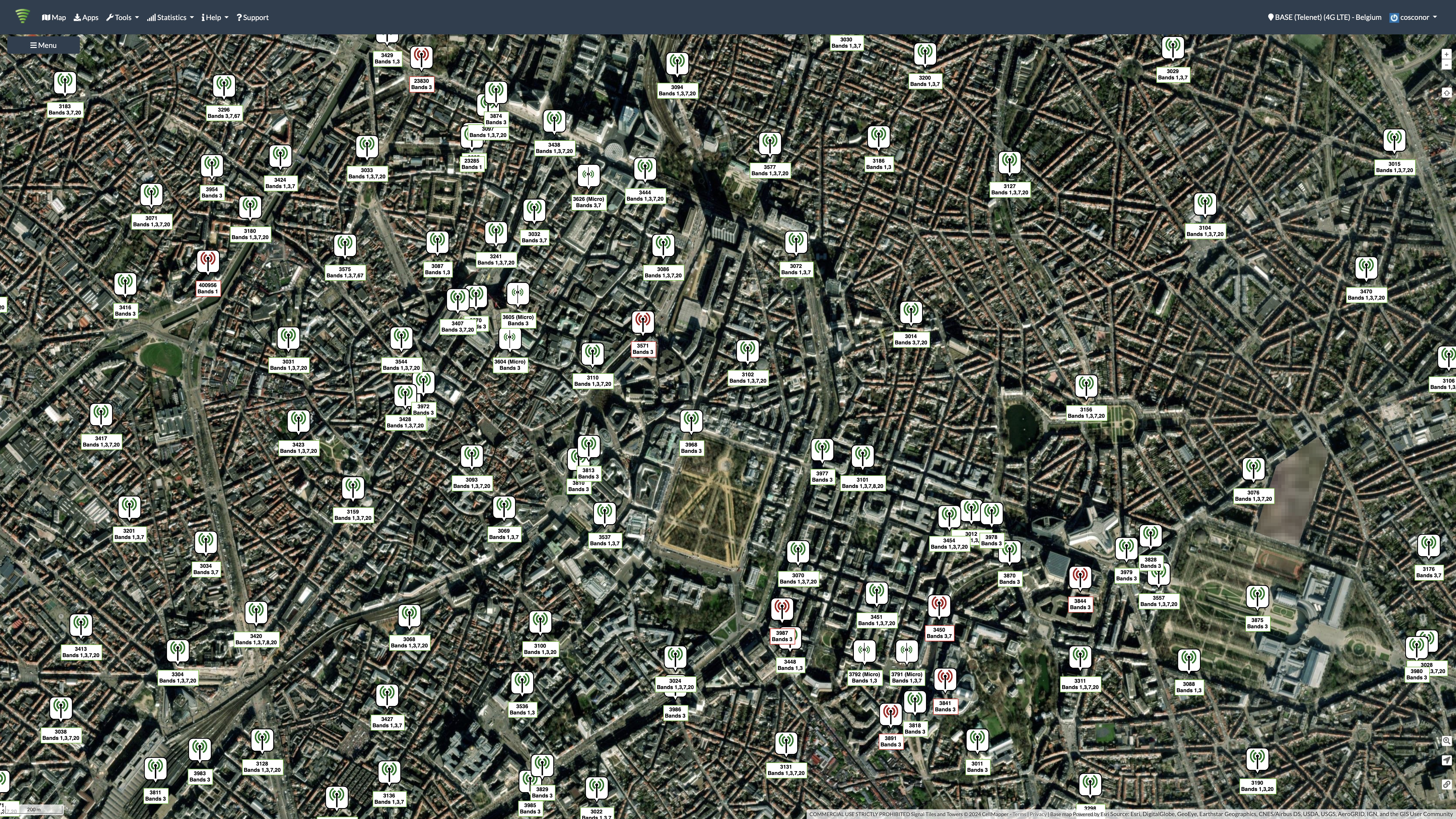Select micro cell 3626 marker icon

(588, 177)
